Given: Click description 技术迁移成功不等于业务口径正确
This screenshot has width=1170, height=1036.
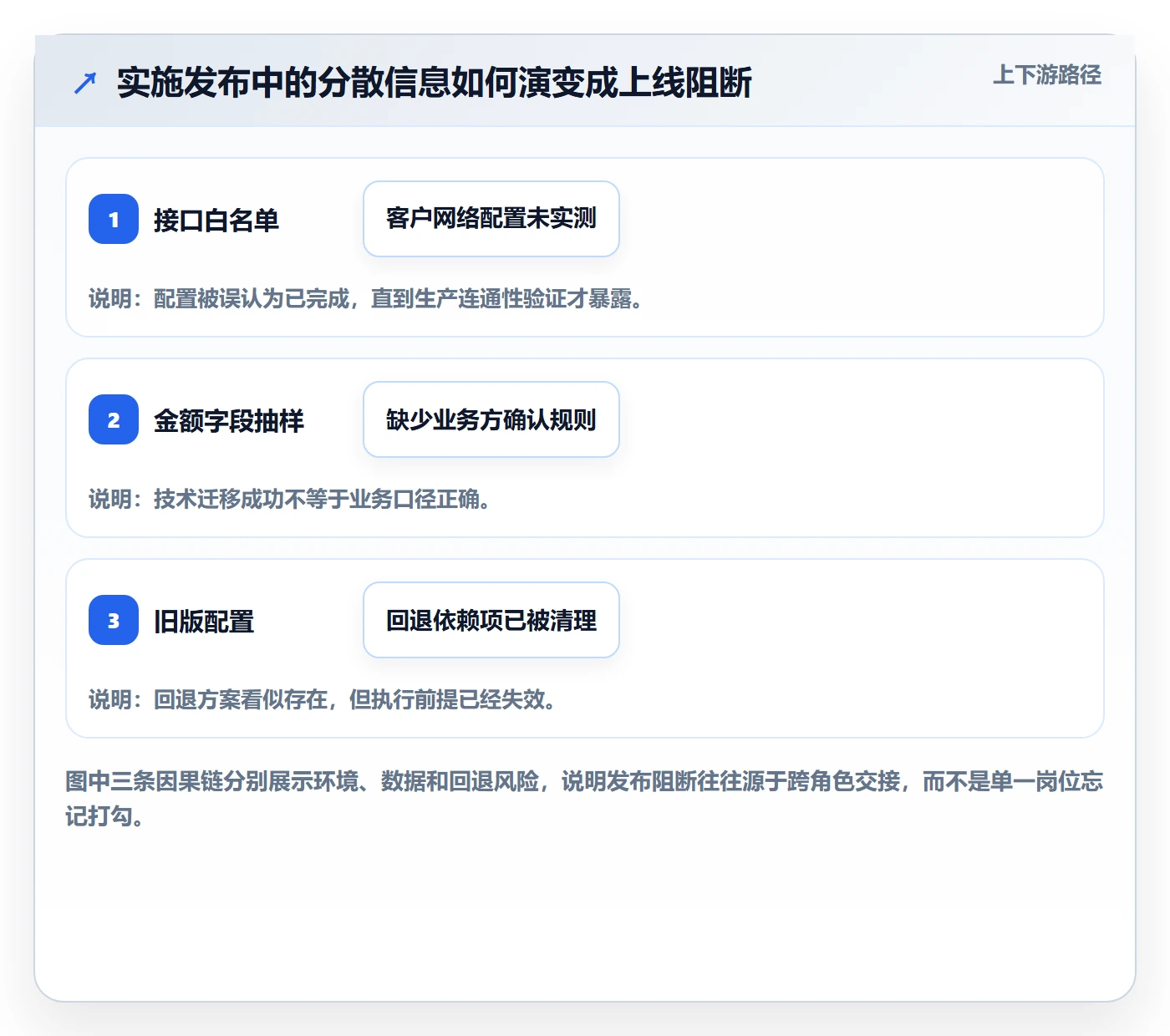Looking at the screenshot, I should (290, 500).
